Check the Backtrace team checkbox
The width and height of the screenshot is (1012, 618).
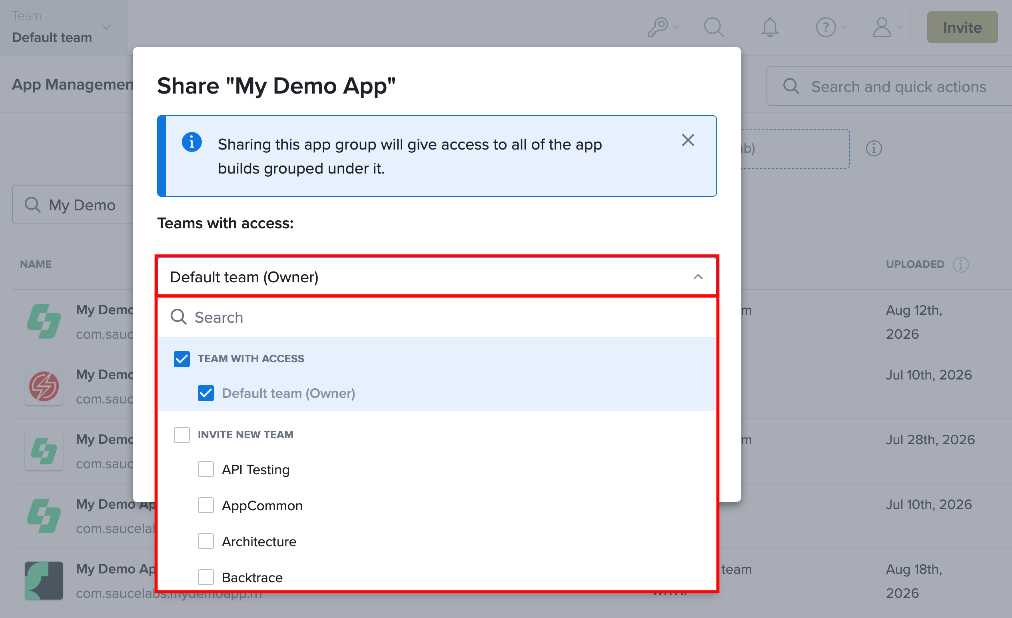pyautogui.click(x=206, y=577)
